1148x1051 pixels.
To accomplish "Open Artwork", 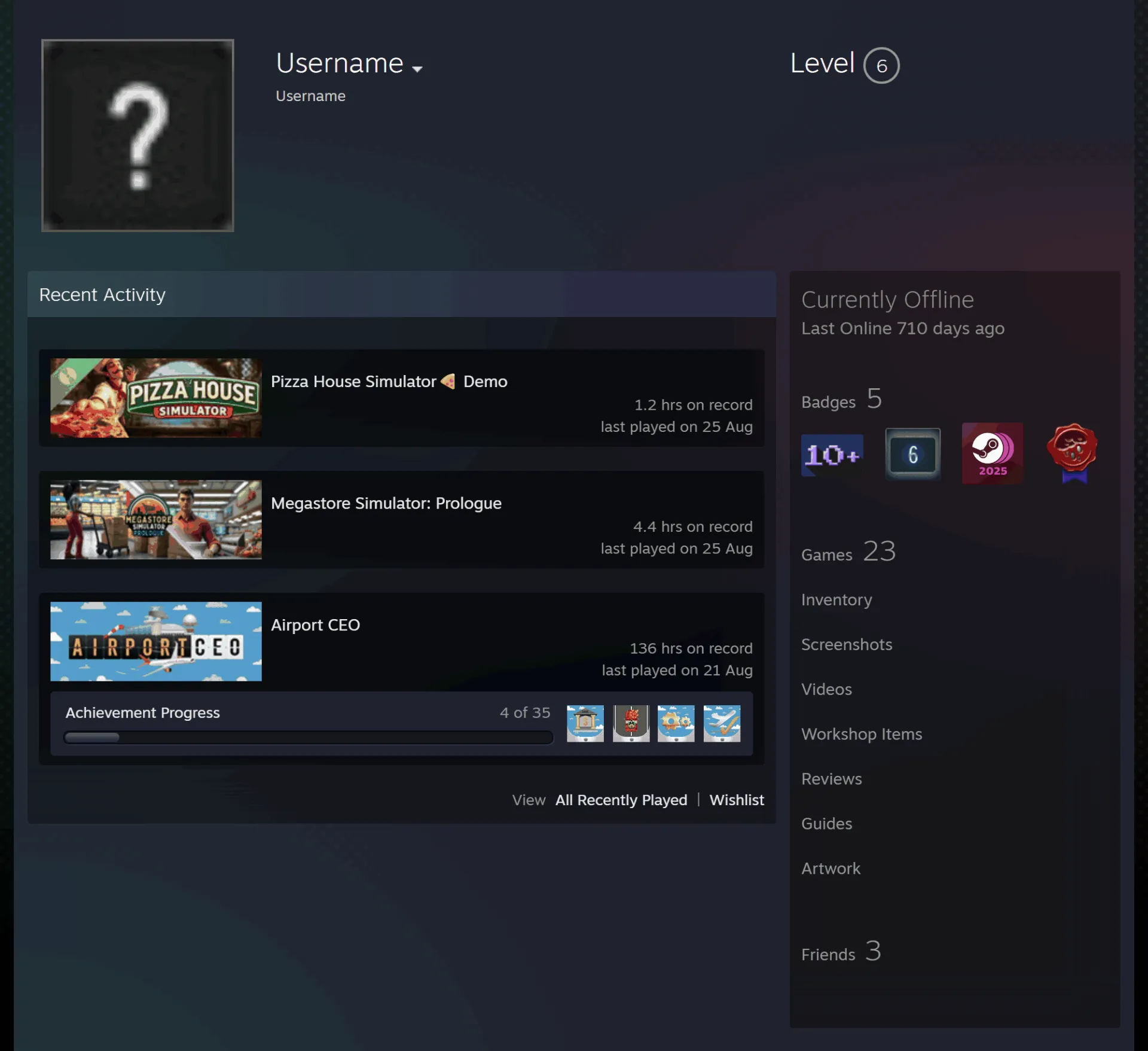I will point(831,869).
